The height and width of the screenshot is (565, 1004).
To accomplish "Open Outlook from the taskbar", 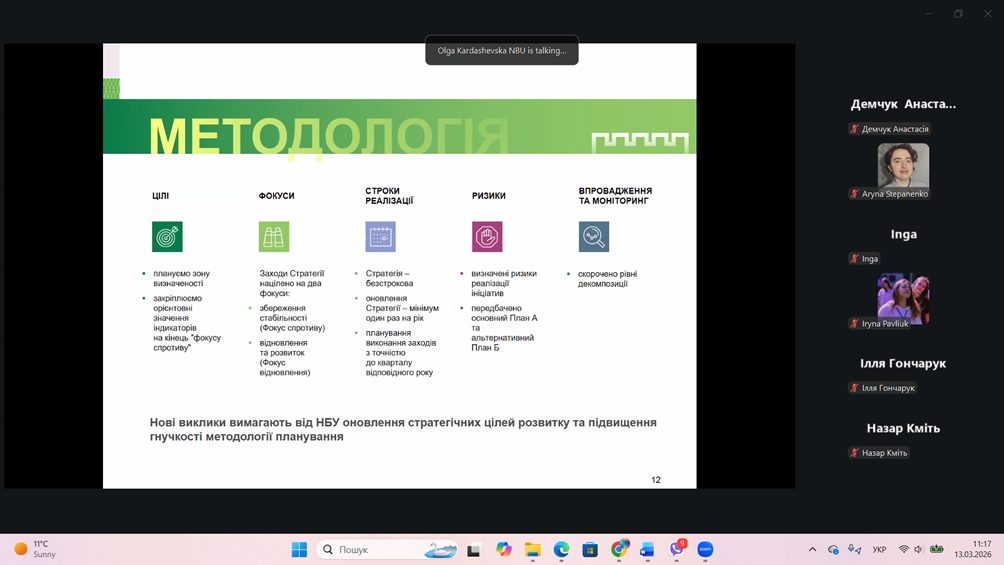I will click(647, 549).
